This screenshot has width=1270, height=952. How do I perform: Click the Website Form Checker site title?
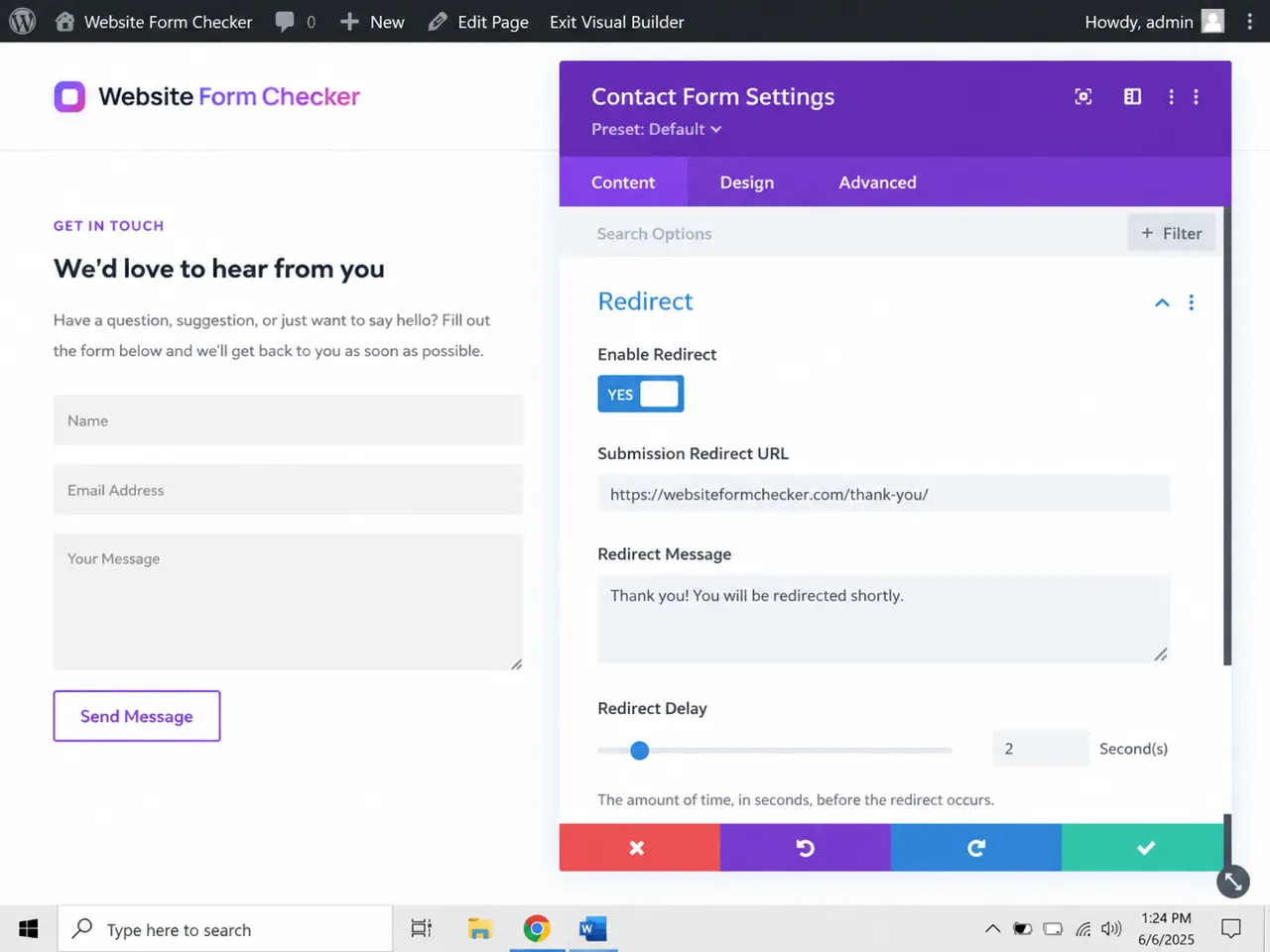point(229,96)
